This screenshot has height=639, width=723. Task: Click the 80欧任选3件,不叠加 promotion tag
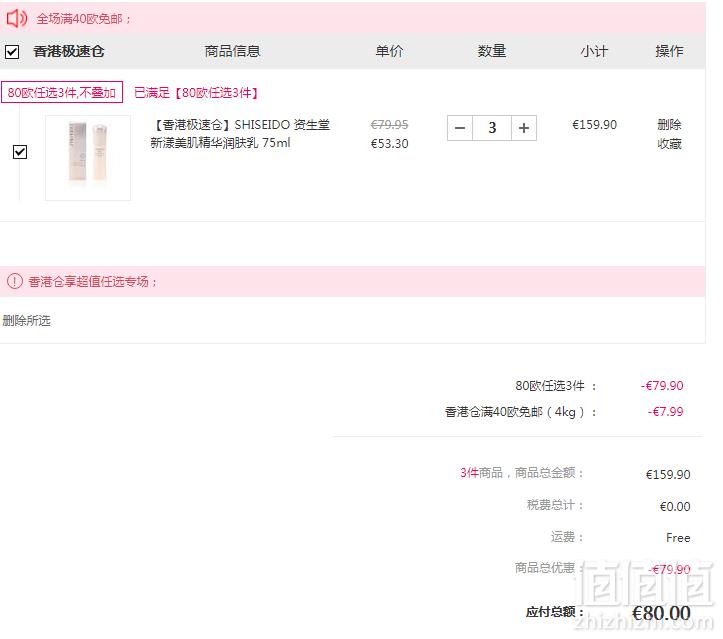click(62, 92)
